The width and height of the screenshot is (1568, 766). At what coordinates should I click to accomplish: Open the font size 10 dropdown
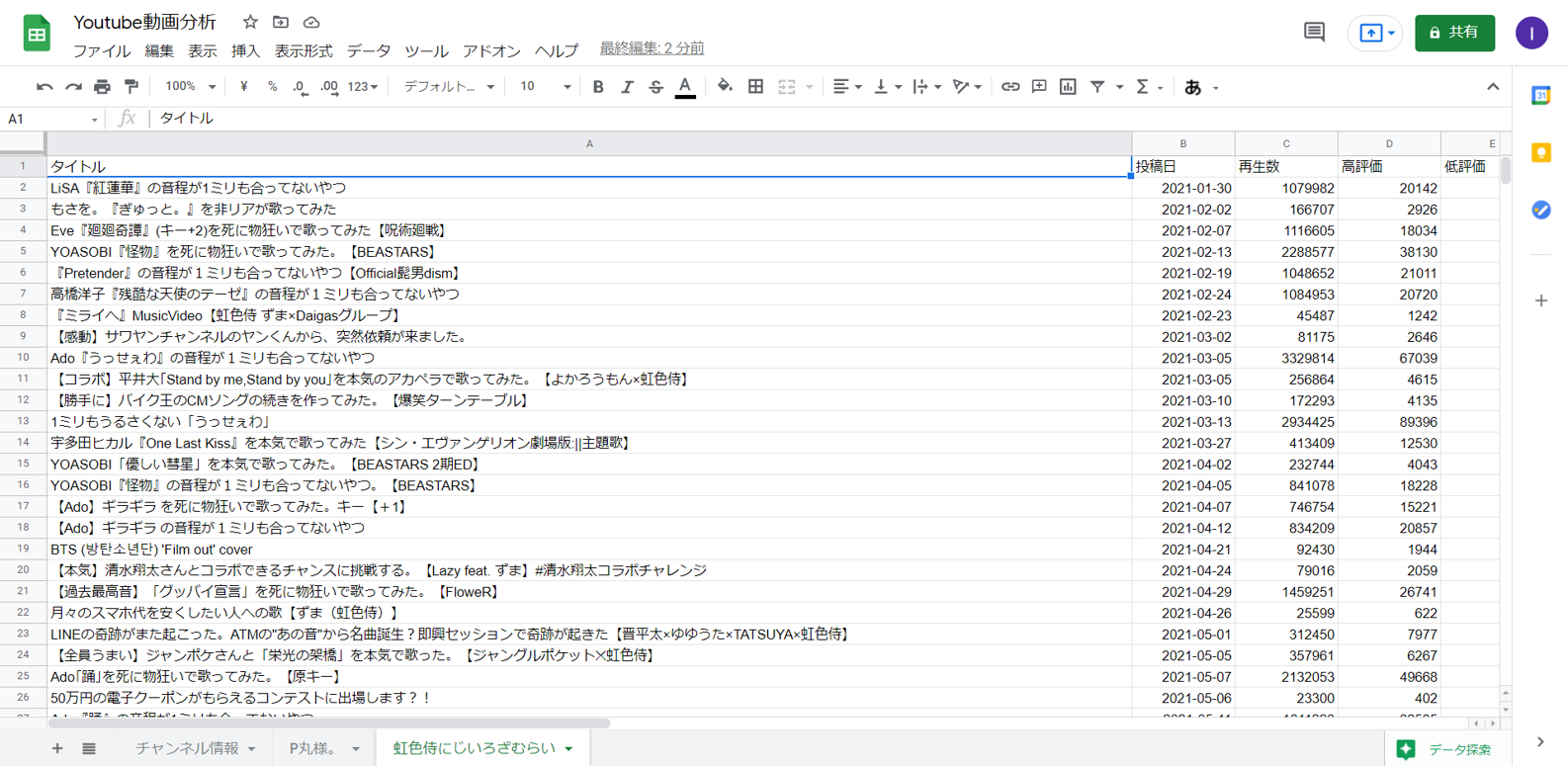click(x=546, y=87)
